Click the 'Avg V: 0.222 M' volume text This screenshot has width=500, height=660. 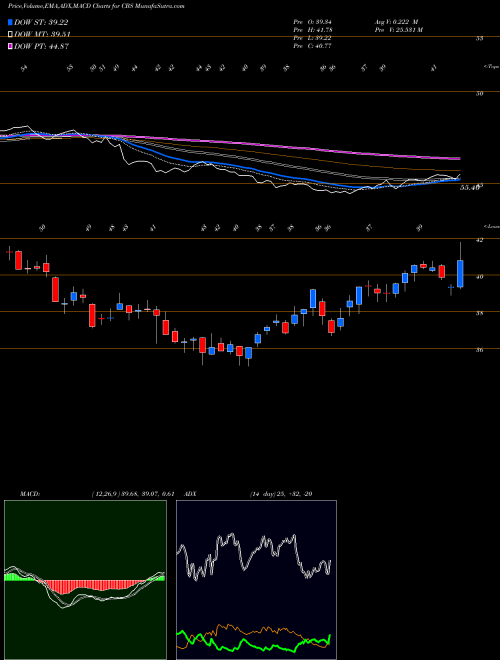(396, 22)
